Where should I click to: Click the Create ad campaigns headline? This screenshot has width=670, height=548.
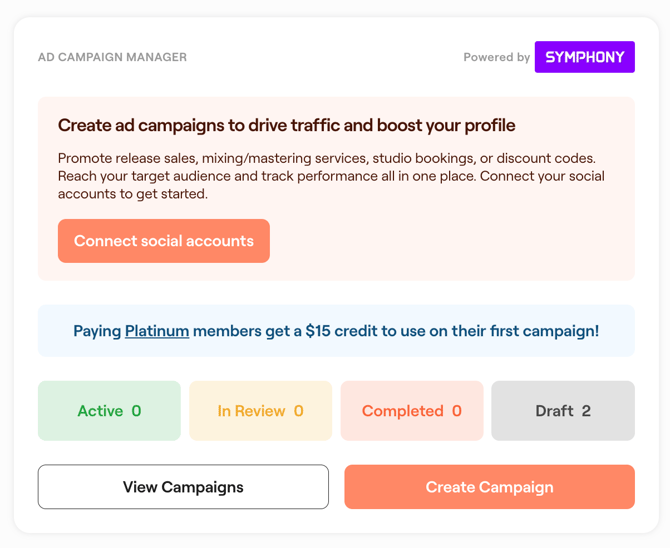point(286,125)
